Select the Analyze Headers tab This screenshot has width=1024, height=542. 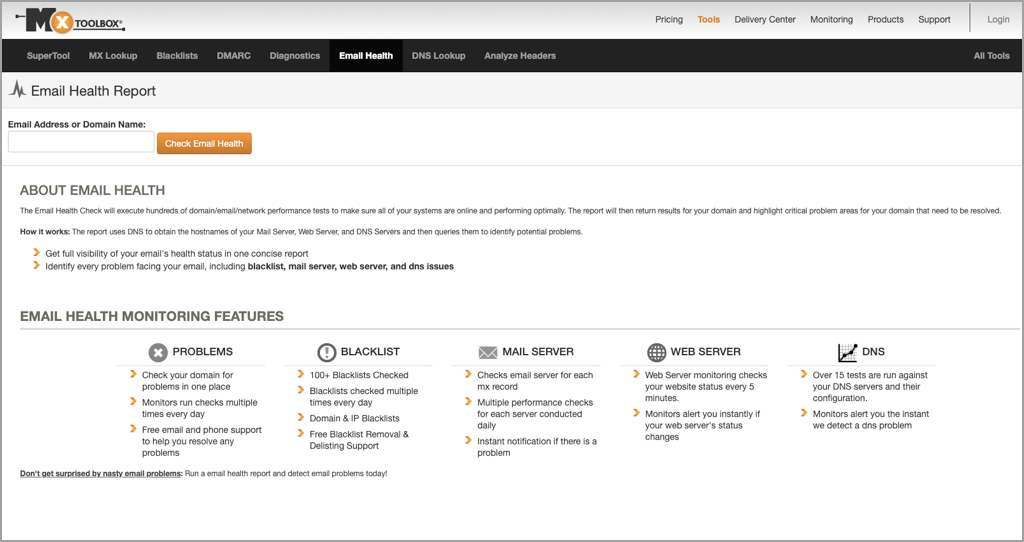click(520, 56)
